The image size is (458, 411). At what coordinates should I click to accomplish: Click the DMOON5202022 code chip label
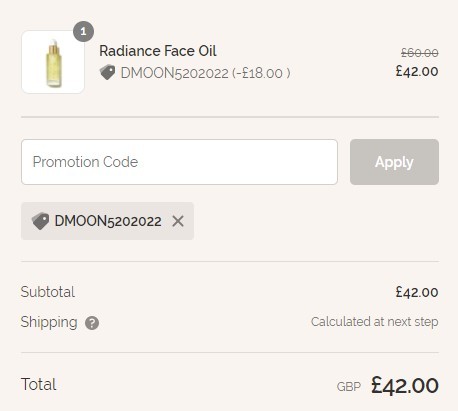(x=108, y=221)
